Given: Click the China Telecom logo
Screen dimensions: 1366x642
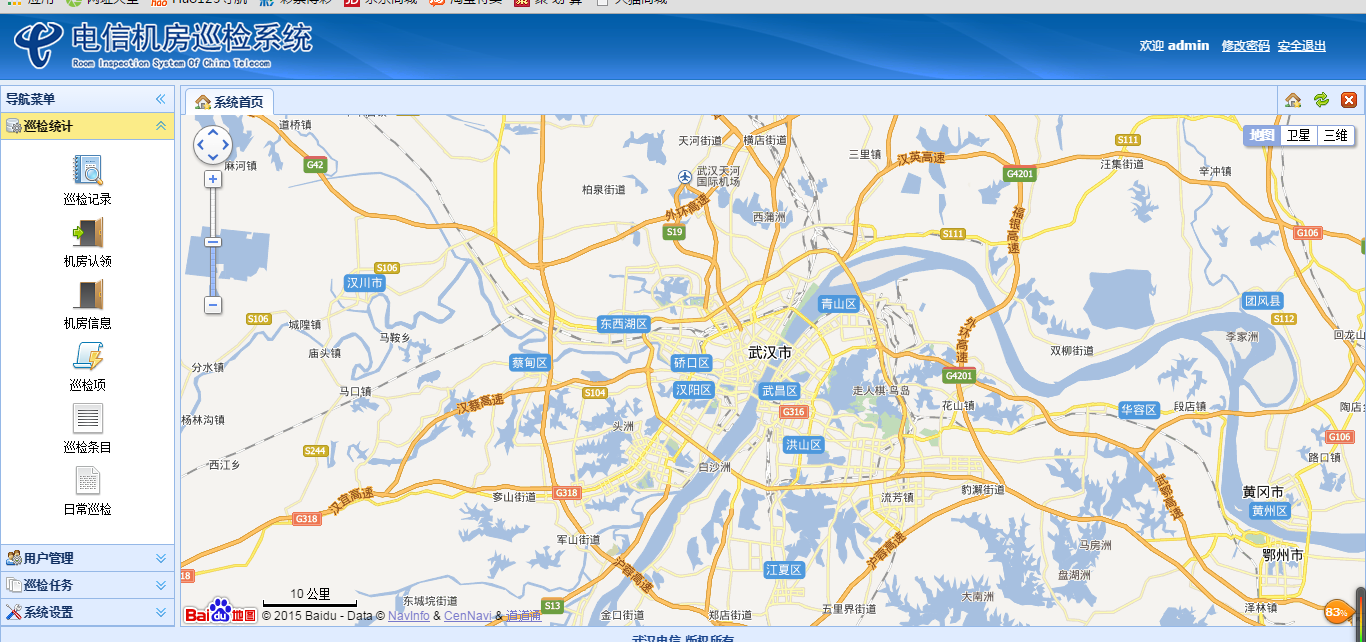Looking at the screenshot, I should point(39,44).
